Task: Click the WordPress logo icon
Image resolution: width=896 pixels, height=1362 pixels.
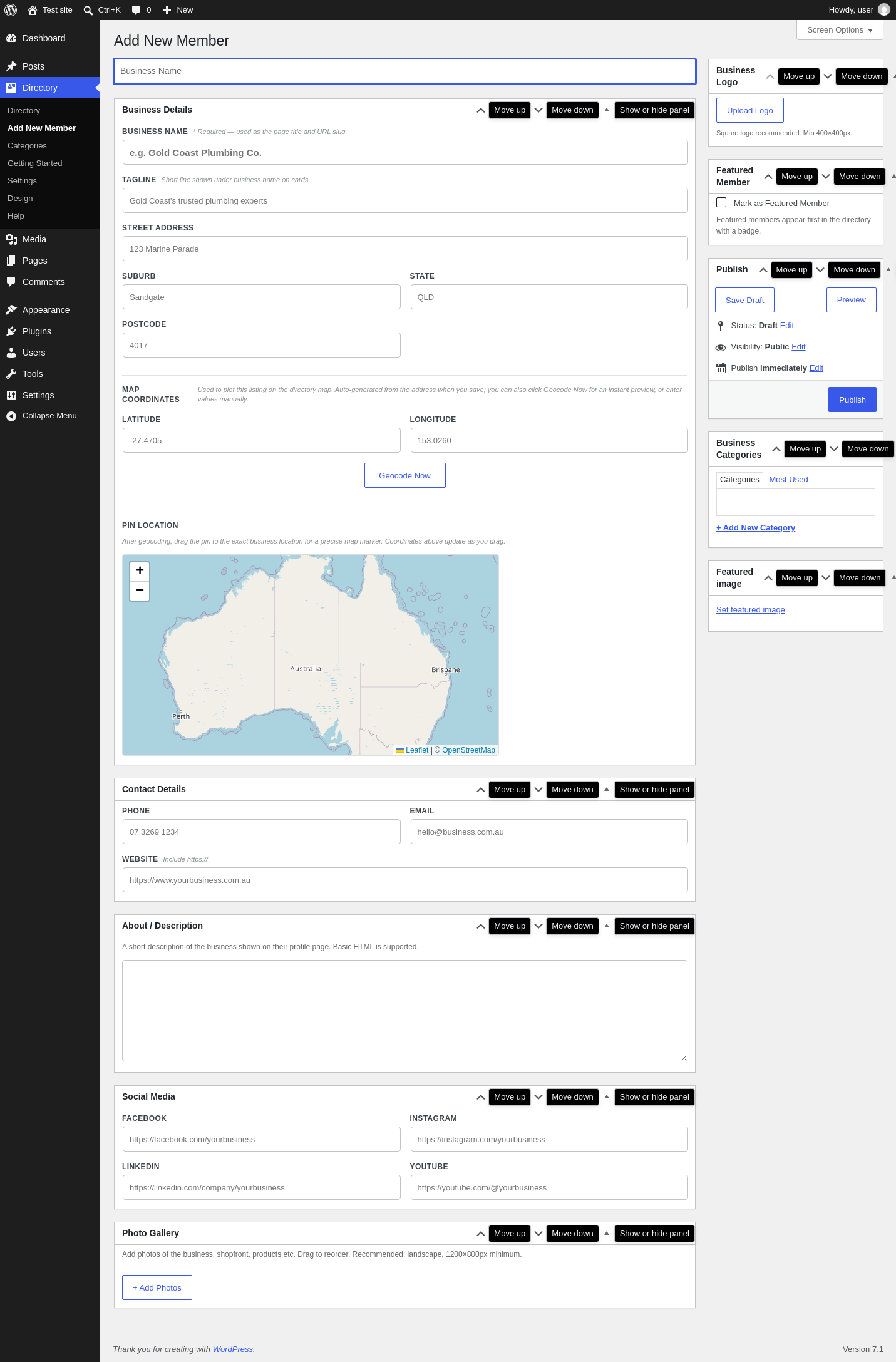Action: pyautogui.click(x=11, y=10)
